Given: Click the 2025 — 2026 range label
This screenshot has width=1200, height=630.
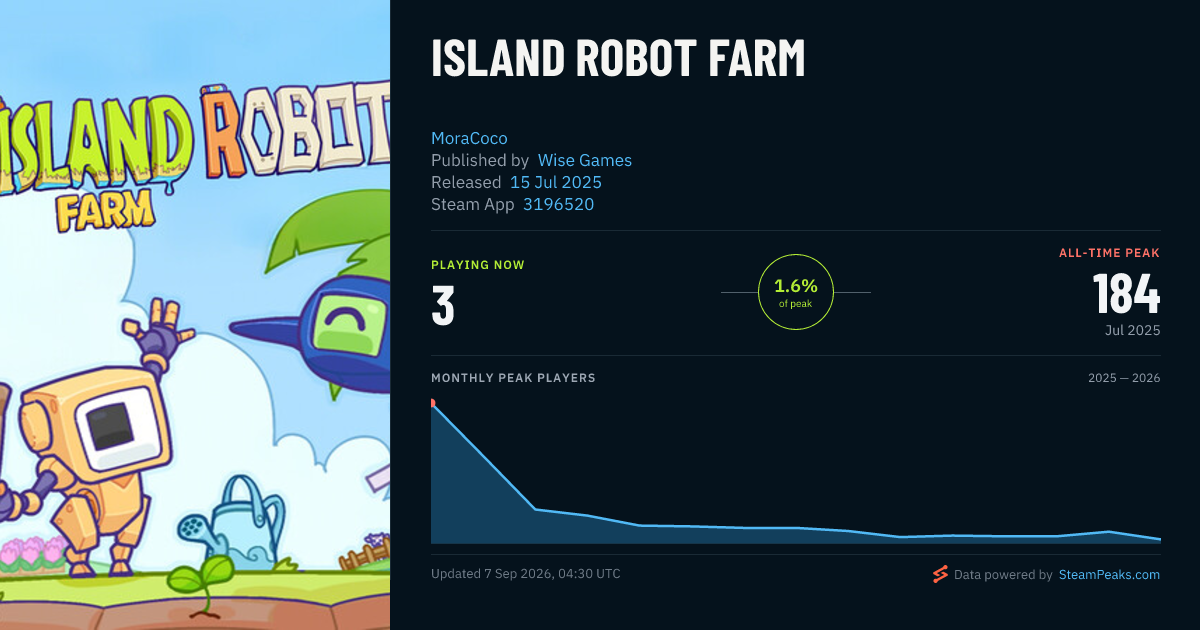Looking at the screenshot, I should point(1124,378).
